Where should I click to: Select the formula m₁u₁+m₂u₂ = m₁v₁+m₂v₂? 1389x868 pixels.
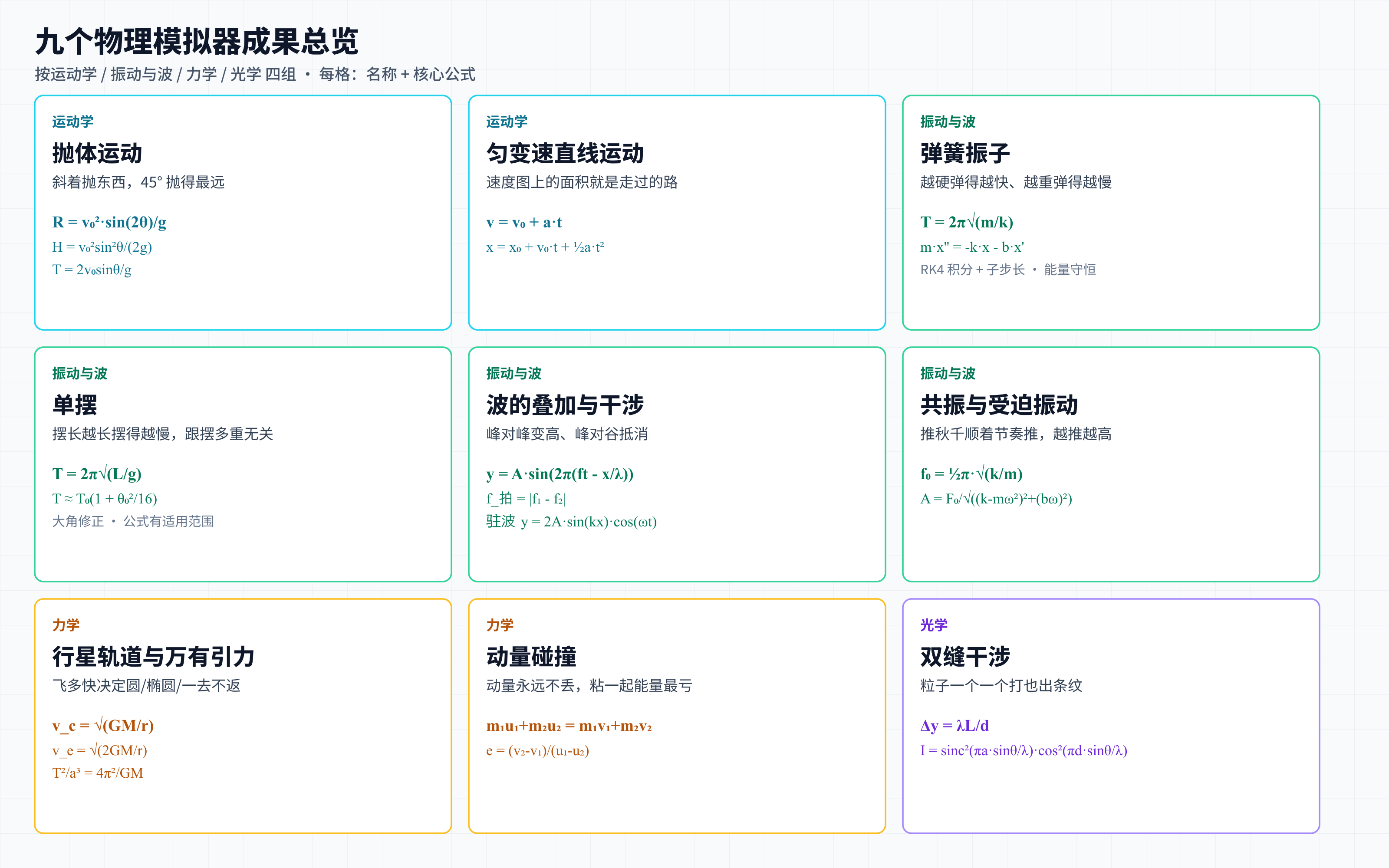569,726
